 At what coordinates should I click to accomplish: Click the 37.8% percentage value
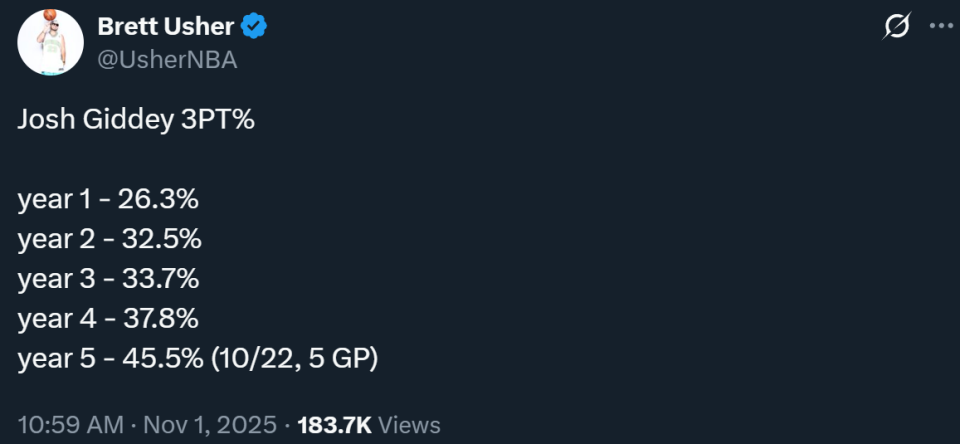pyautogui.click(x=160, y=320)
